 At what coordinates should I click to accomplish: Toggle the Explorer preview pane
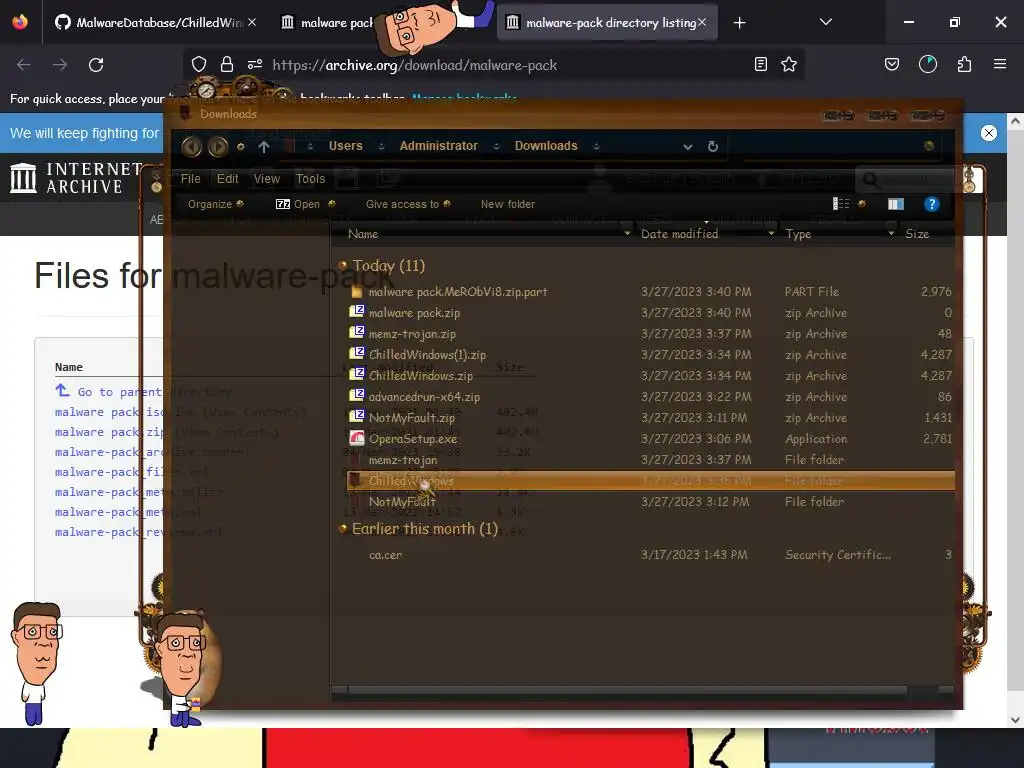click(x=896, y=204)
